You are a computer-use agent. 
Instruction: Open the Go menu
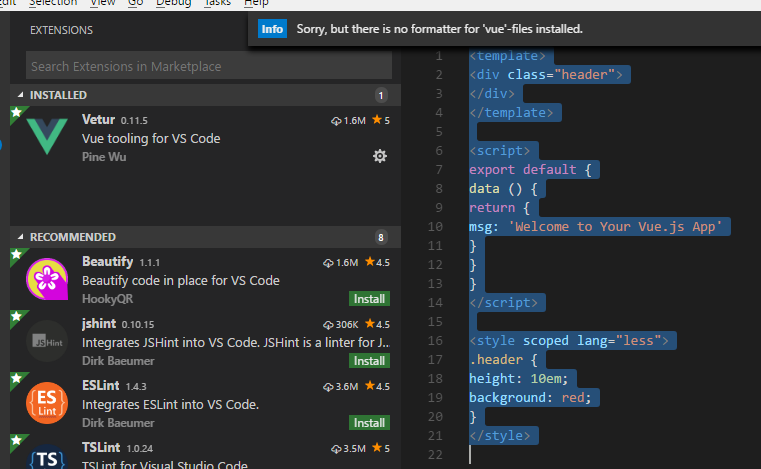[x=135, y=3]
